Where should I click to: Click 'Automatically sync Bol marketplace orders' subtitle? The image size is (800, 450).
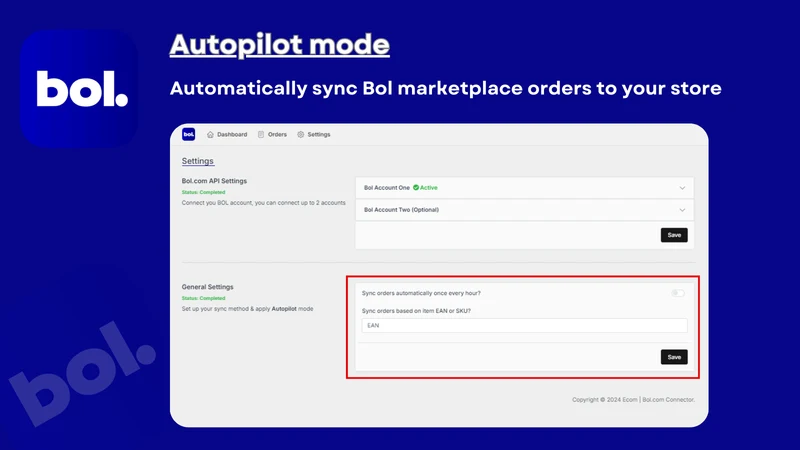(445, 88)
